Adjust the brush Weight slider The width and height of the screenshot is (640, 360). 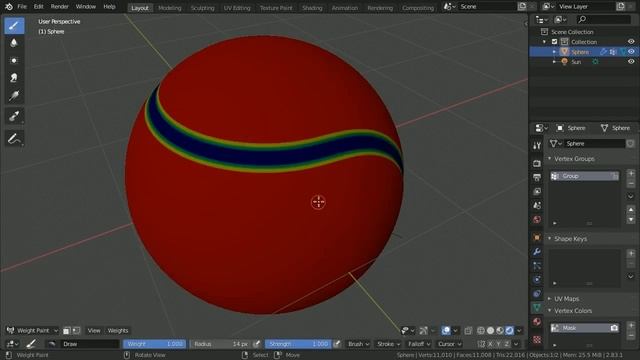(x=154, y=344)
